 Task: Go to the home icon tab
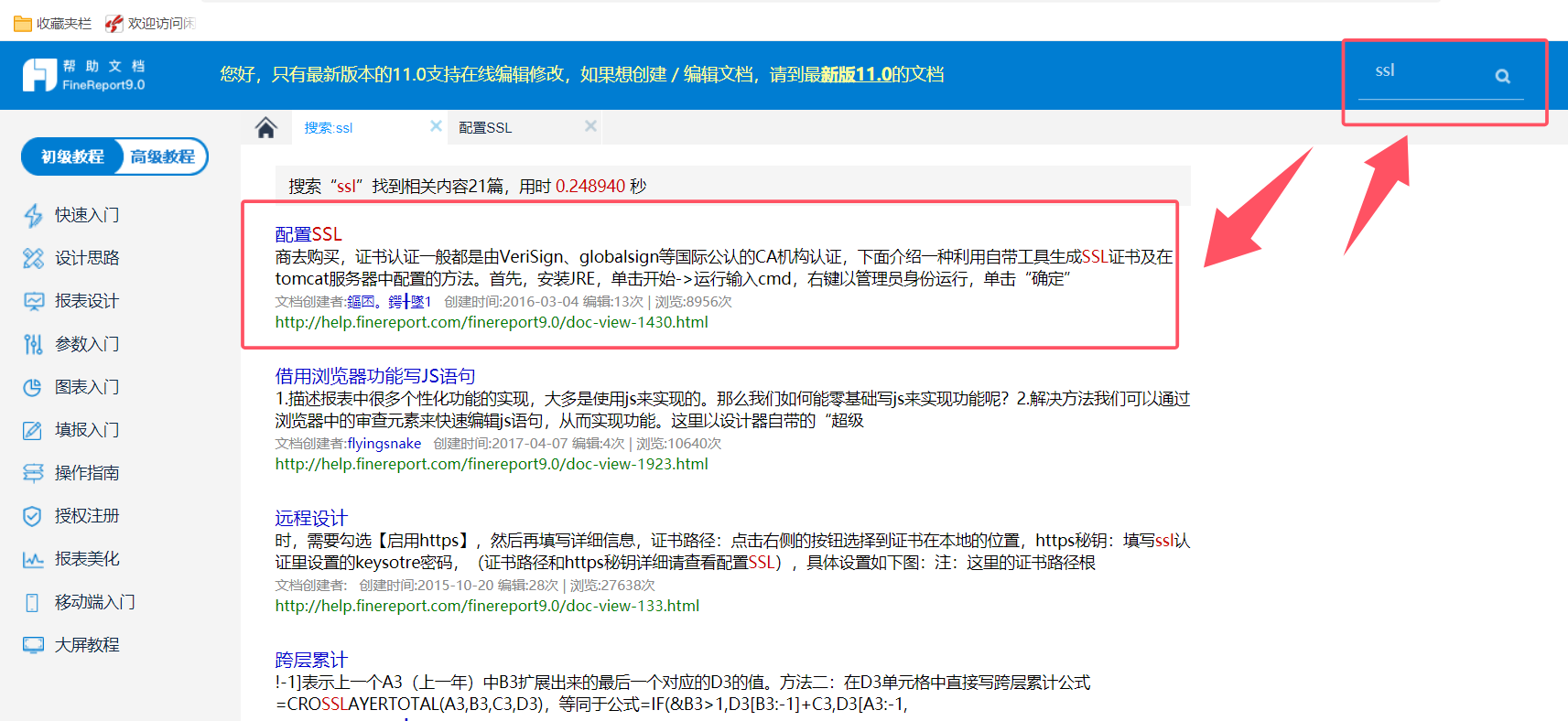coord(265,127)
